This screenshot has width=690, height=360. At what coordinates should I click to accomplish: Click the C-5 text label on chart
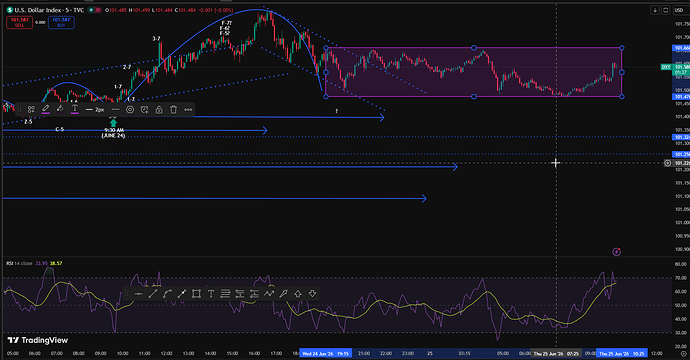coord(59,129)
